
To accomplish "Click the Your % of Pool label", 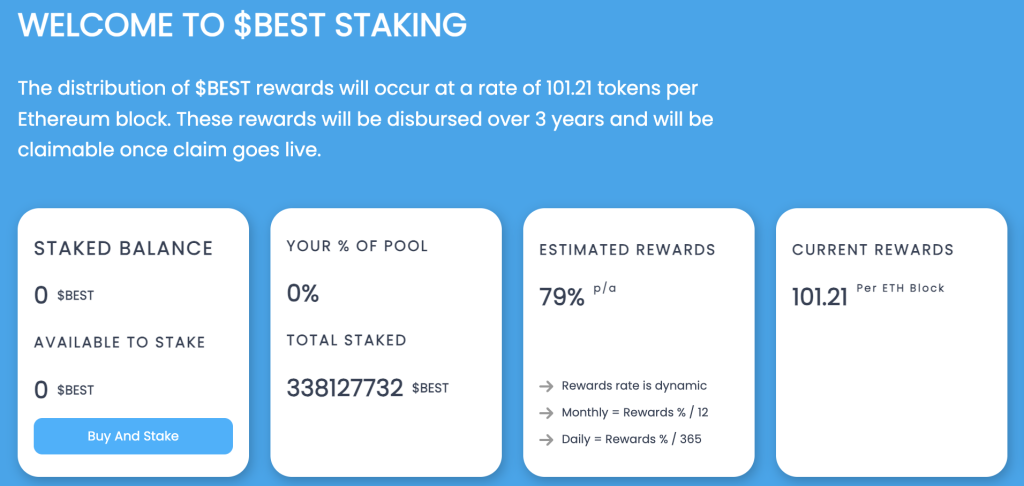I will click(x=357, y=246).
